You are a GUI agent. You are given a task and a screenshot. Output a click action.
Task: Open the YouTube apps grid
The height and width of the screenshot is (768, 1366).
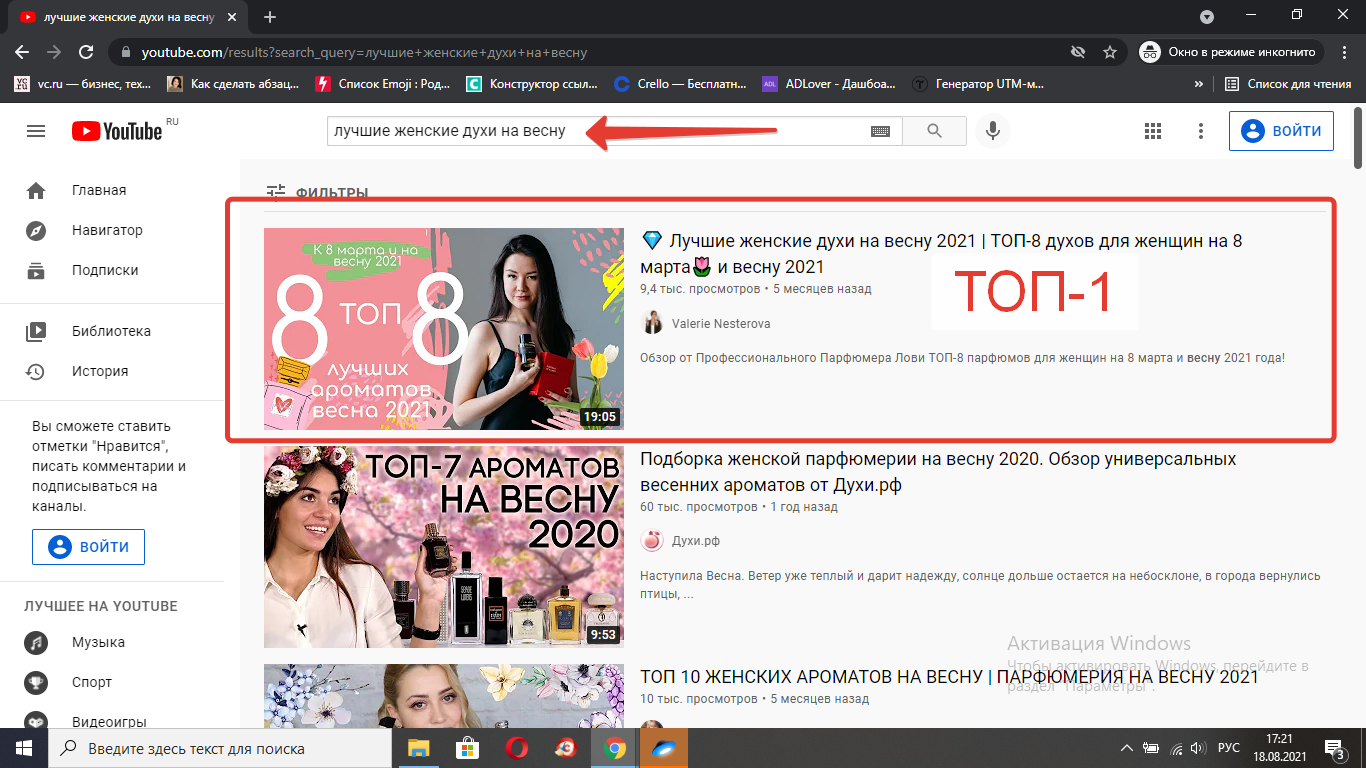[x=1152, y=131]
